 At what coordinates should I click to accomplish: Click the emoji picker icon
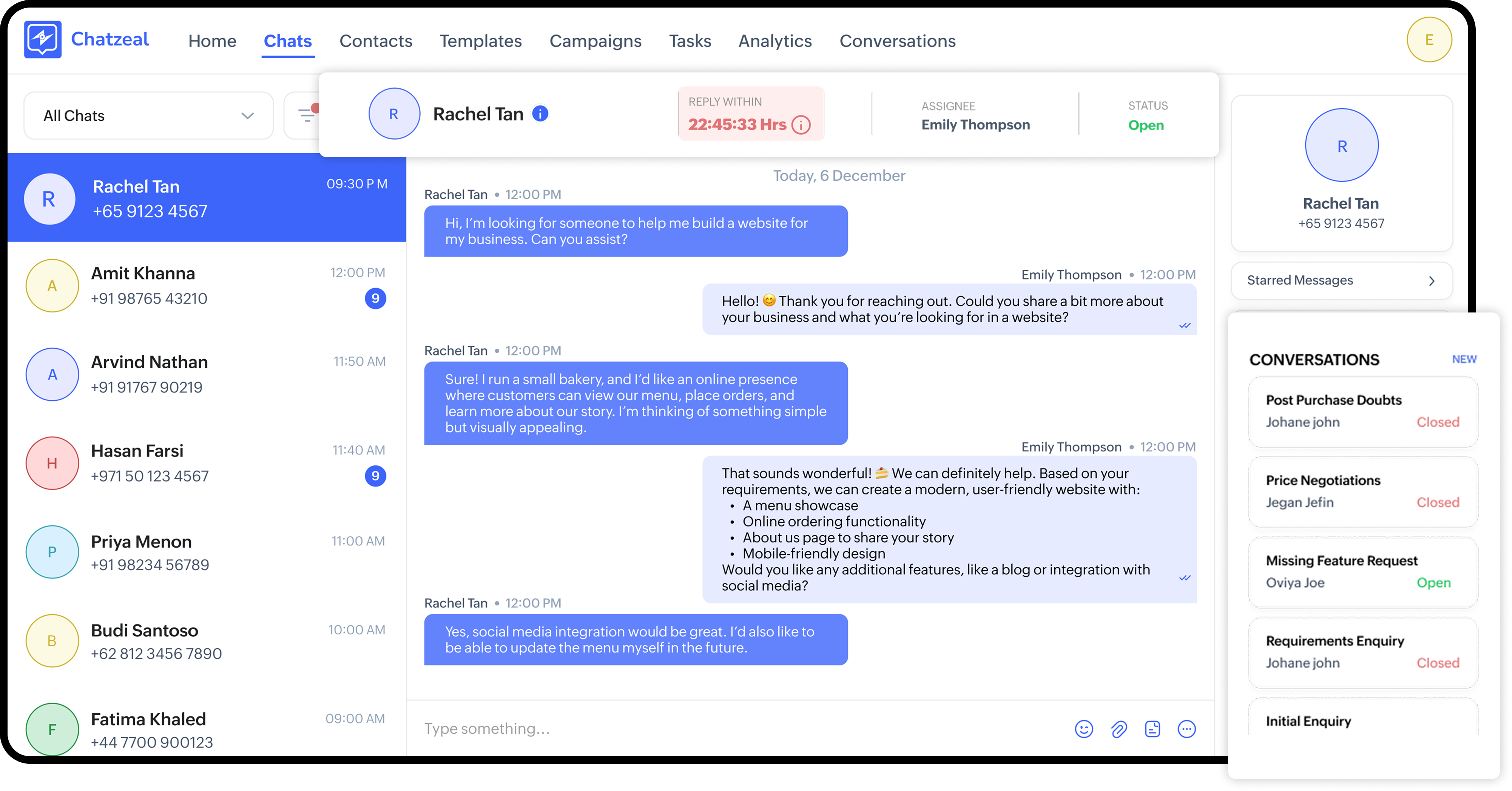(x=1083, y=729)
